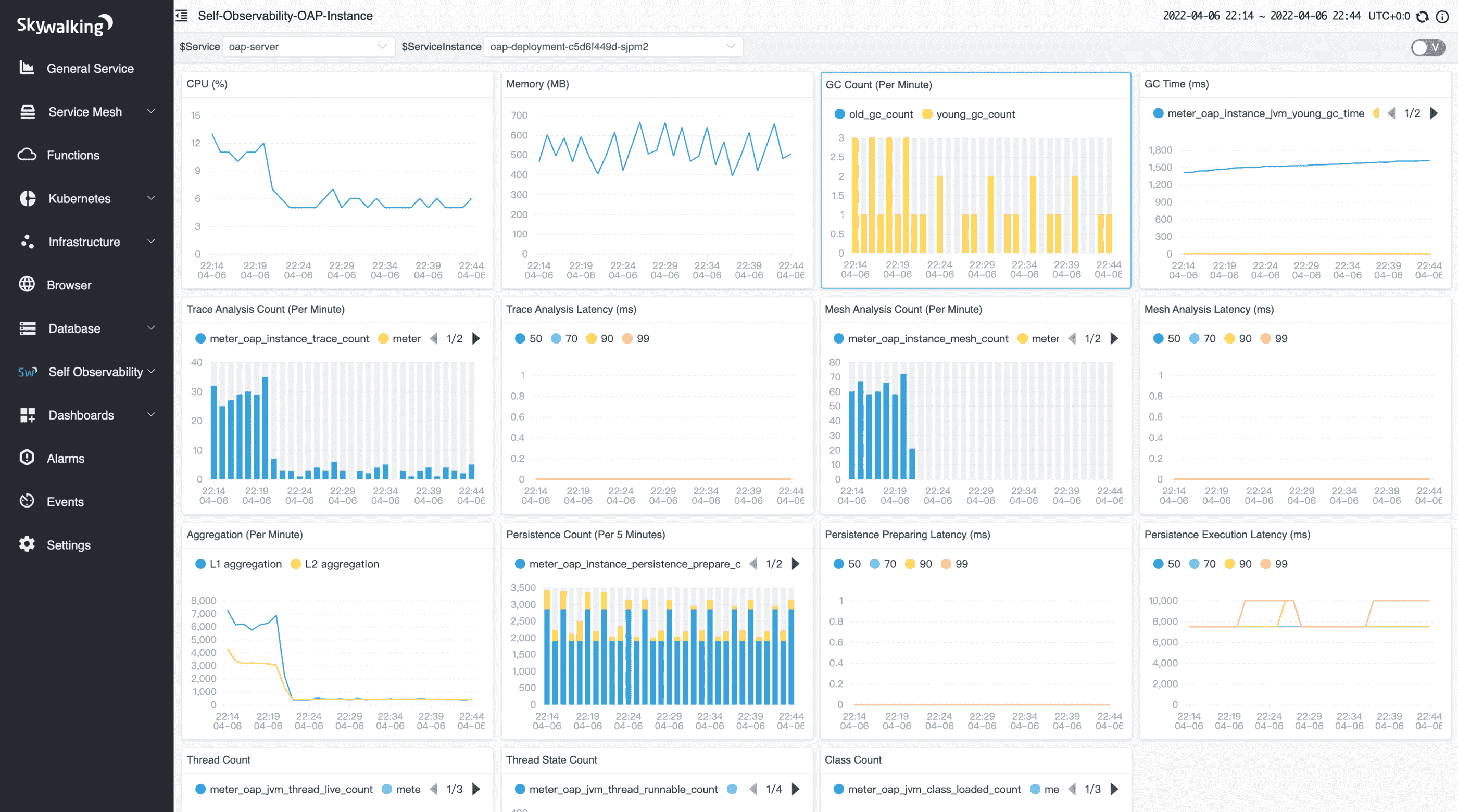Click the date time range text at top
The width and height of the screenshot is (1458, 812).
1262,16
